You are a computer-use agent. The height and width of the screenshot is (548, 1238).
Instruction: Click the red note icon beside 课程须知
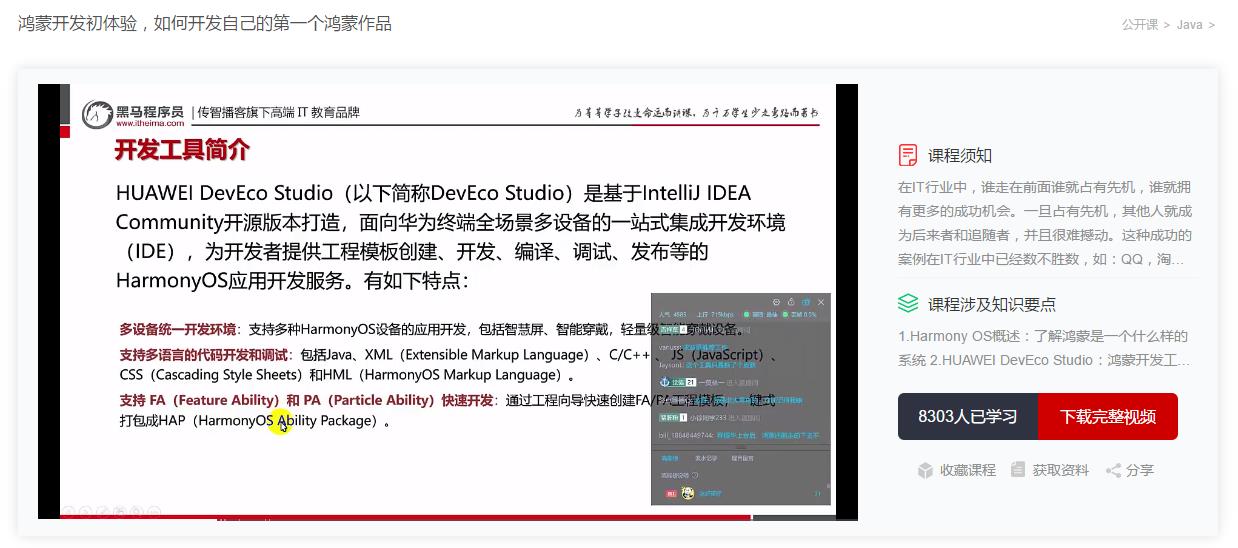(908, 155)
